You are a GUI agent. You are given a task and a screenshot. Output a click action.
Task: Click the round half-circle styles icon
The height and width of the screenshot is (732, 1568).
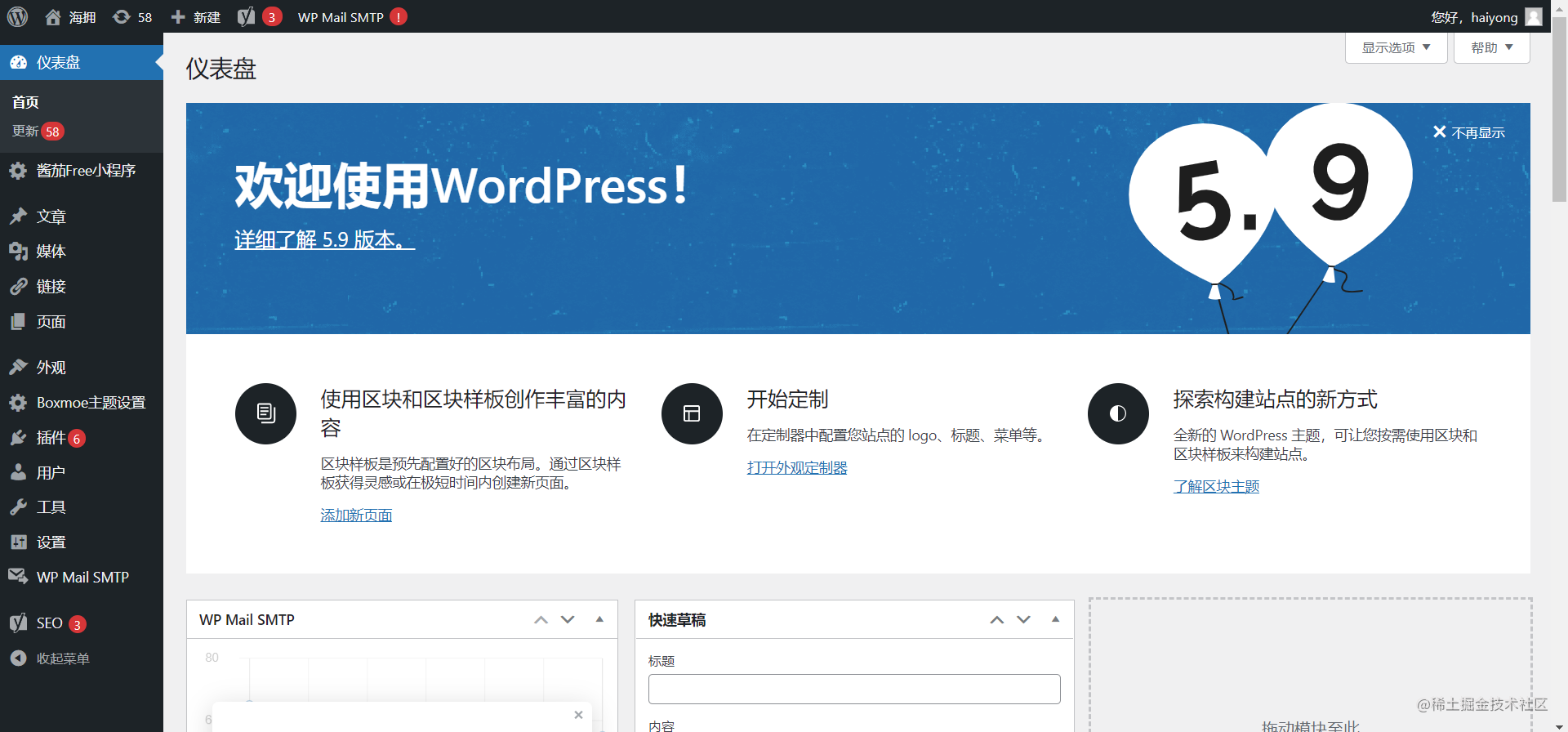(1118, 413)
